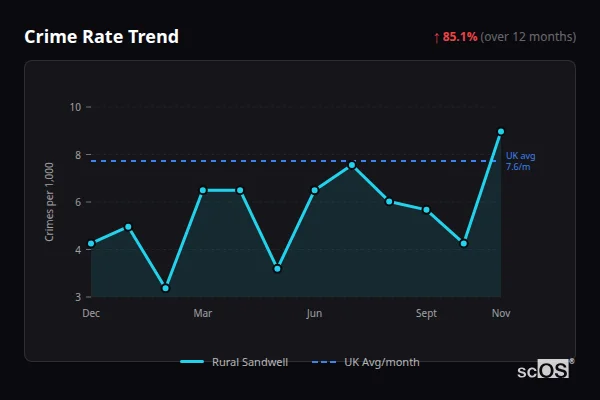Image resolution: width=600 pixels, height=400 pixels.
Task: Click the y-axis value 8
Action: 78,155
